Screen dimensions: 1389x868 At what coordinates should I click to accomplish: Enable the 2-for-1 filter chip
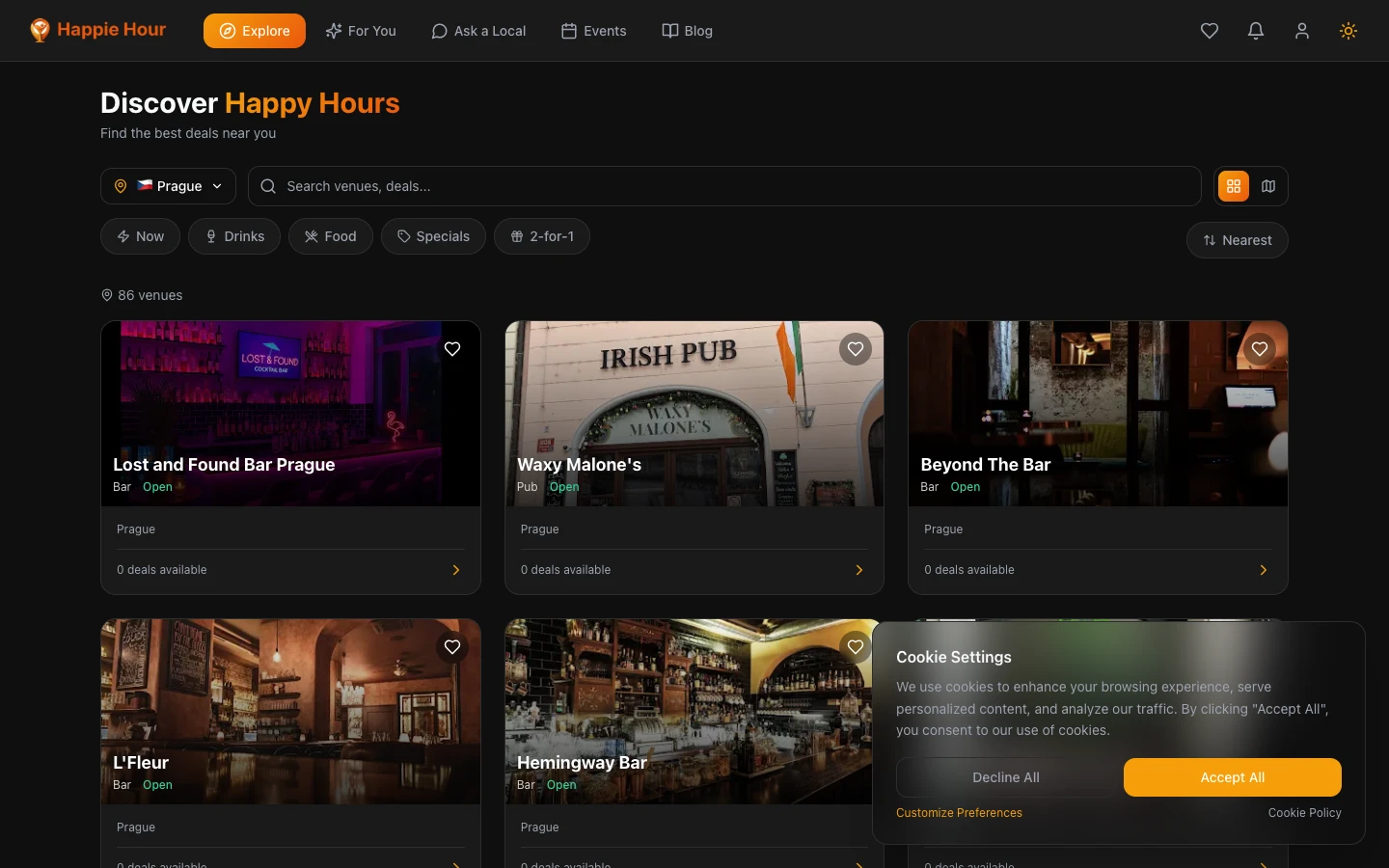(541, 236)
